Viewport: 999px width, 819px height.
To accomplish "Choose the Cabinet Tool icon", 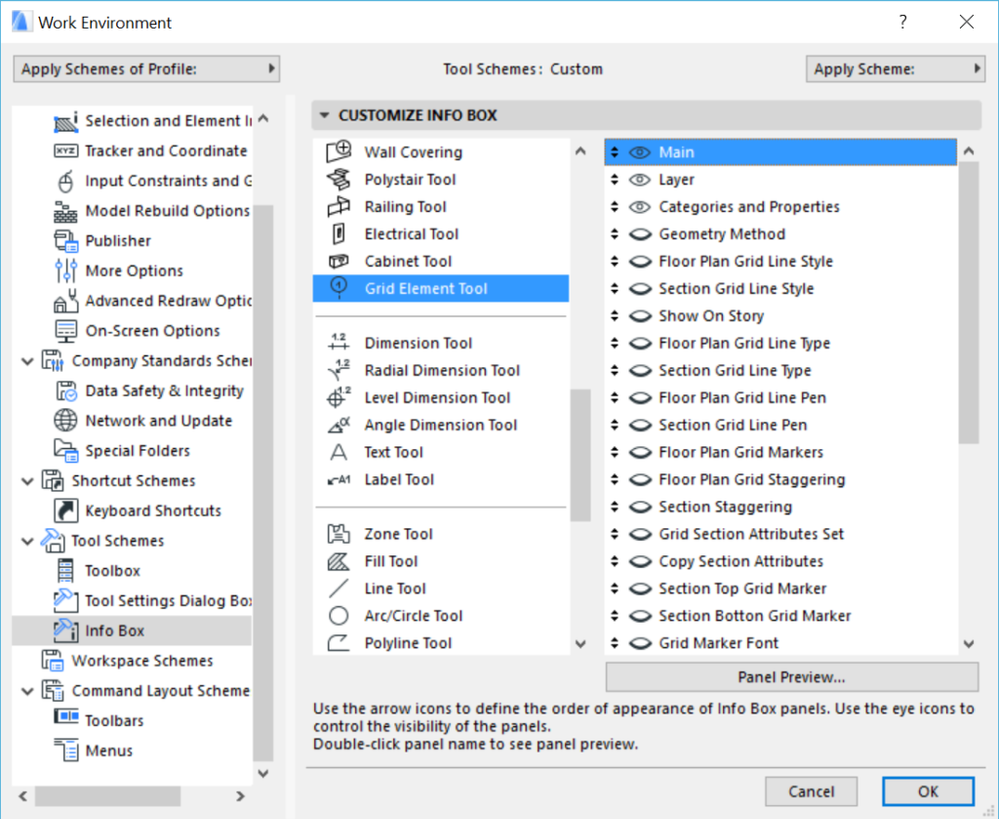I will pyautogui.click(x=339, y=261).
